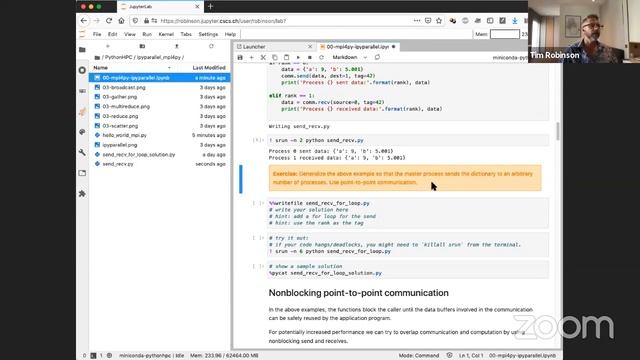Open the extension manager puzzle sidebar icon
The width and height of the screenshot is (640, 360).
click(82, 193)
